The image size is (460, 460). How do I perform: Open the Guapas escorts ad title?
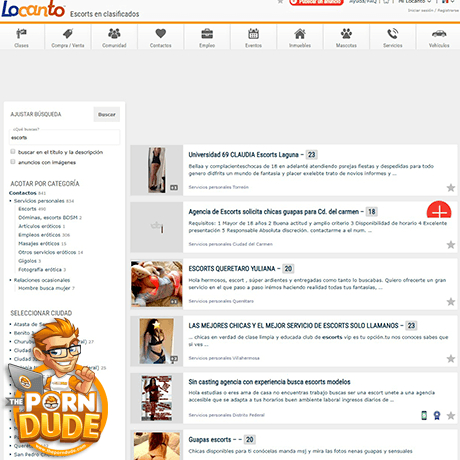point(210,440)
